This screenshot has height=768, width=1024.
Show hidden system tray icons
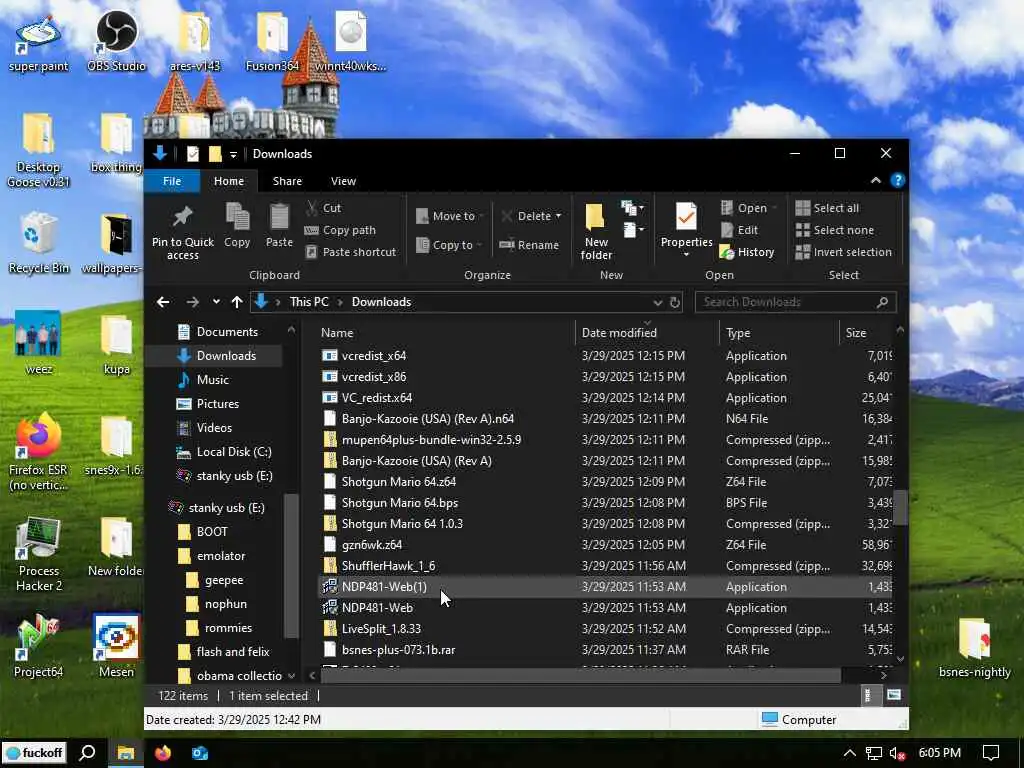[x=849, y=753]
